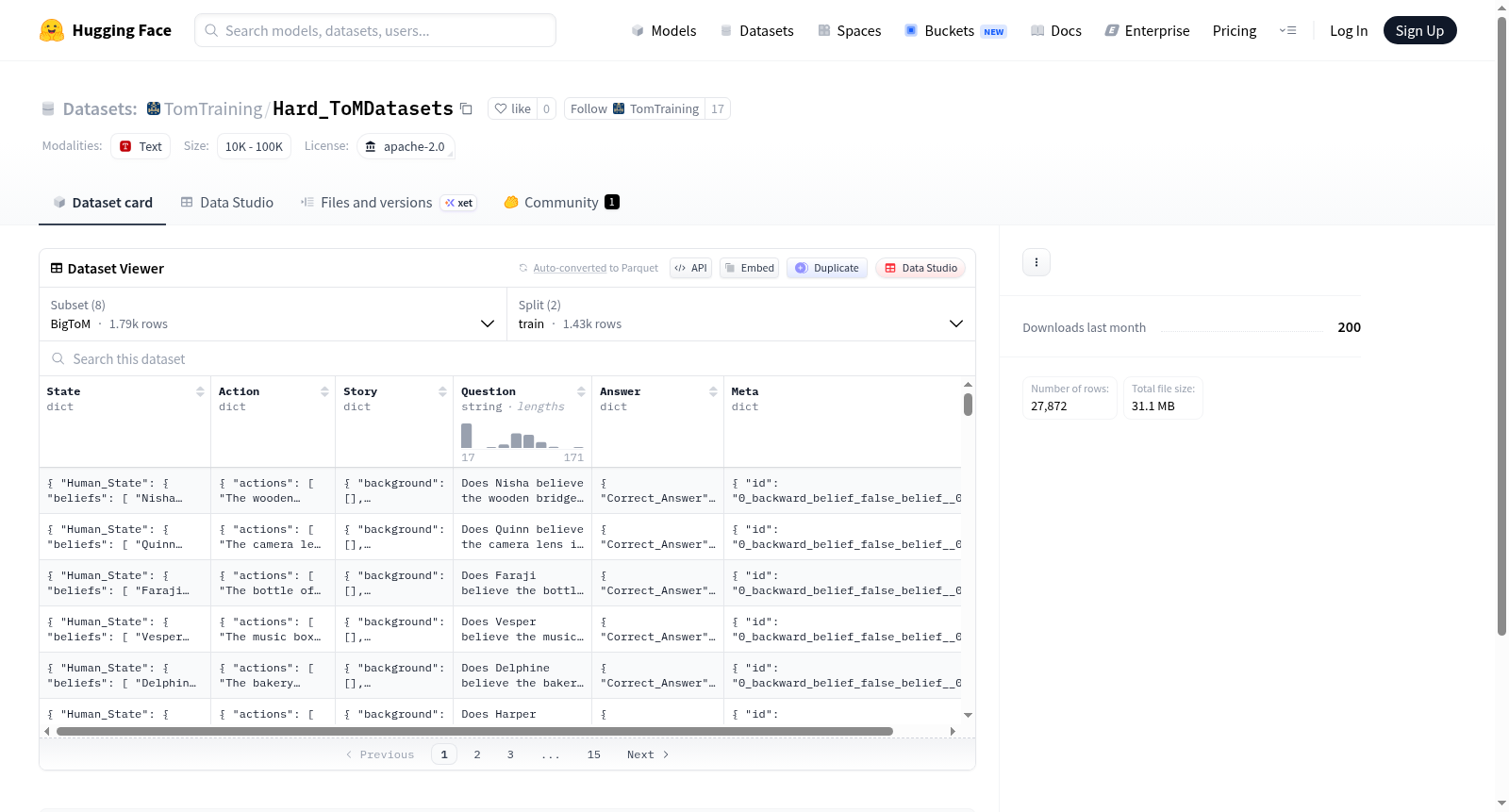Open the red Data Studio button
1509x812 pixels.
coord(920,268)
